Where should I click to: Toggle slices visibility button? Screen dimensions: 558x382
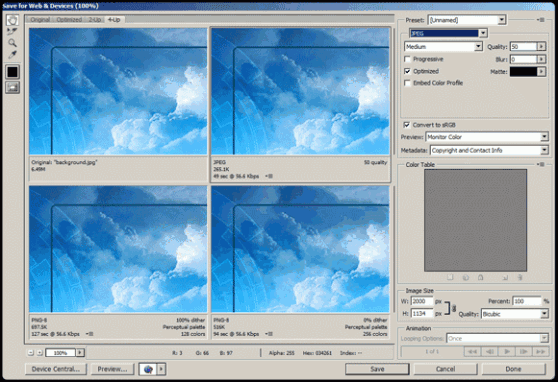point(12,87)
